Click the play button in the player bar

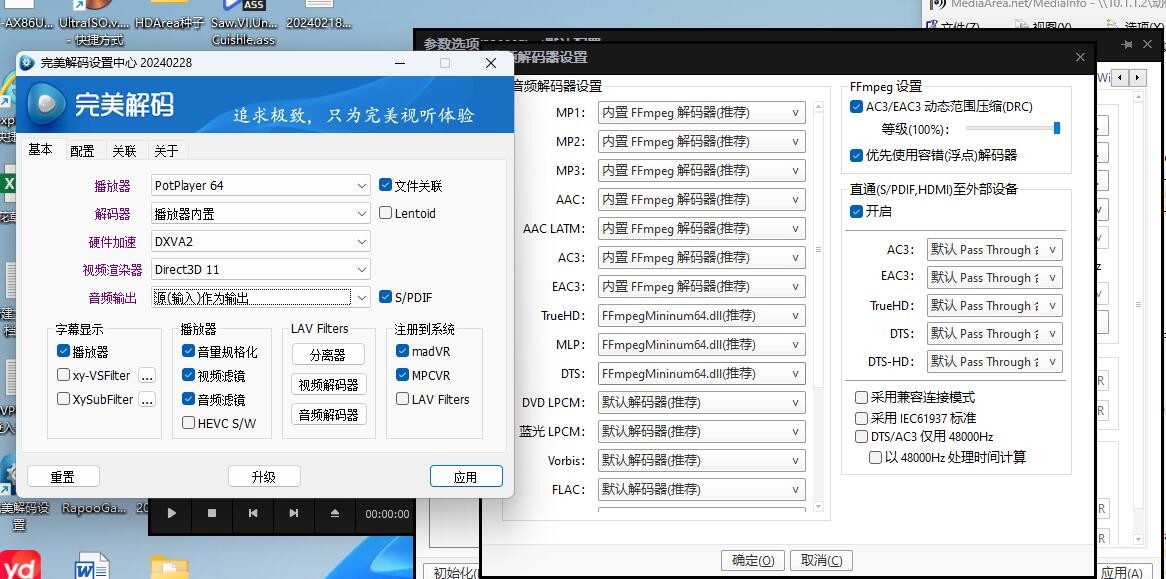pyautogui.click(x=172, y=513)
